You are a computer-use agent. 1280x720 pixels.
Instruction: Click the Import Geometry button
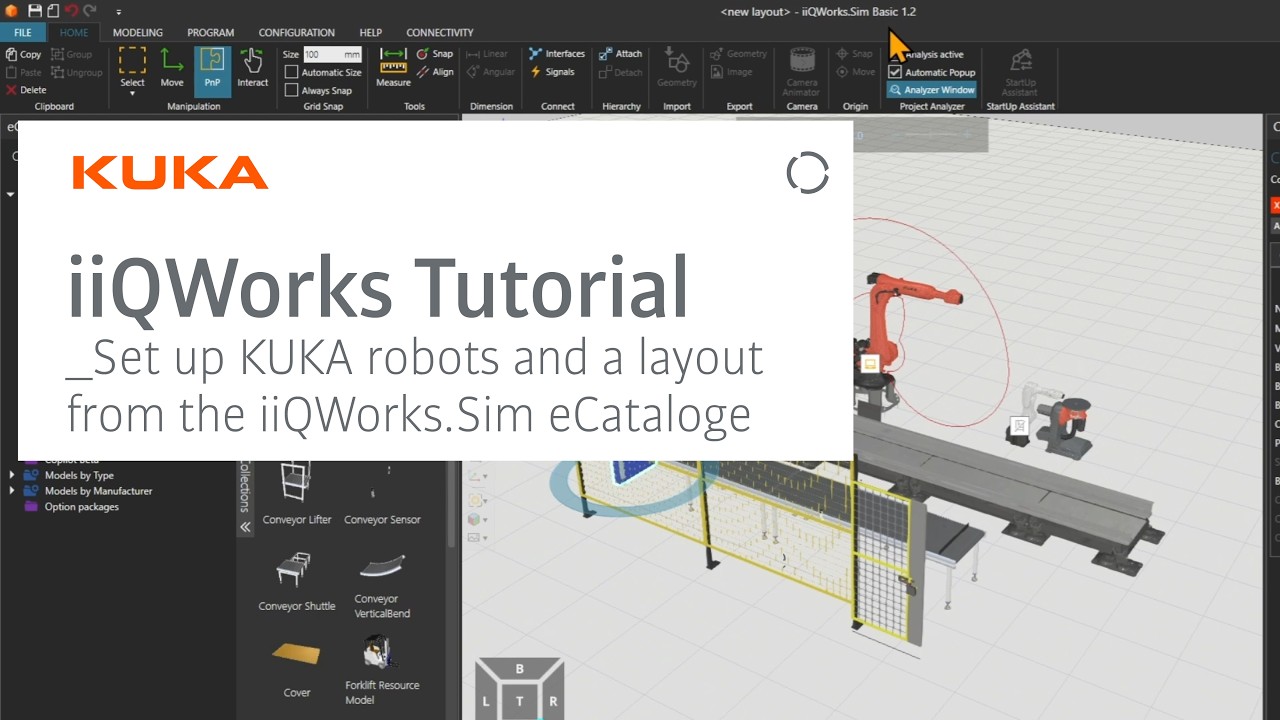tap(677, 68)
